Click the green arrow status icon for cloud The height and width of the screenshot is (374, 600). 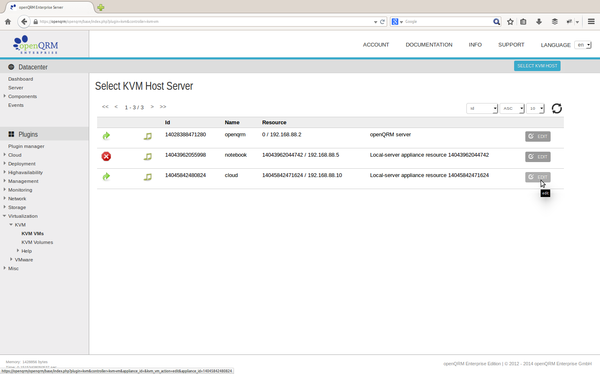[x=106, y=176]
